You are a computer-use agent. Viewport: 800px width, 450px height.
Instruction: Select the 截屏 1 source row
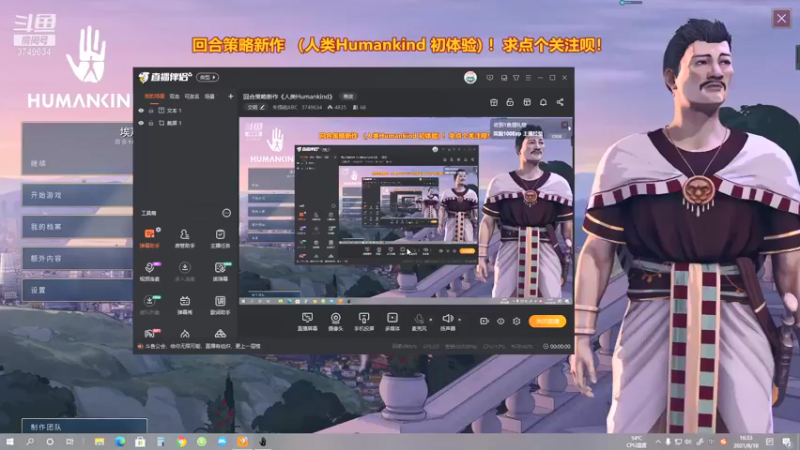pos(186,123)
